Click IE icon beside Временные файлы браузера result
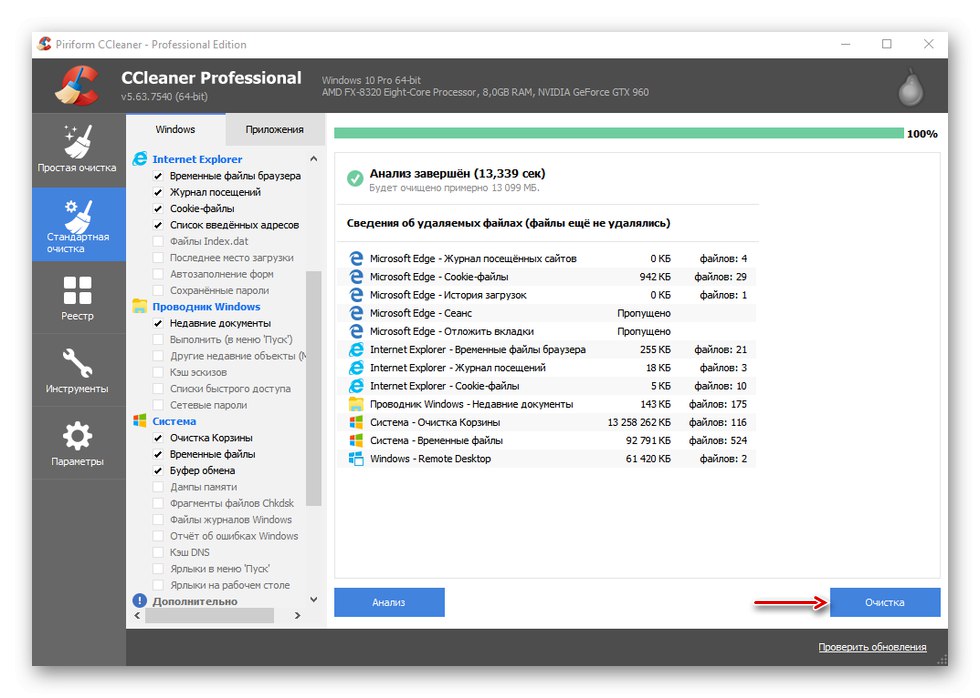The height and width of the screenshot is (698, 980). pyautogui.click(x=356, y=349)
